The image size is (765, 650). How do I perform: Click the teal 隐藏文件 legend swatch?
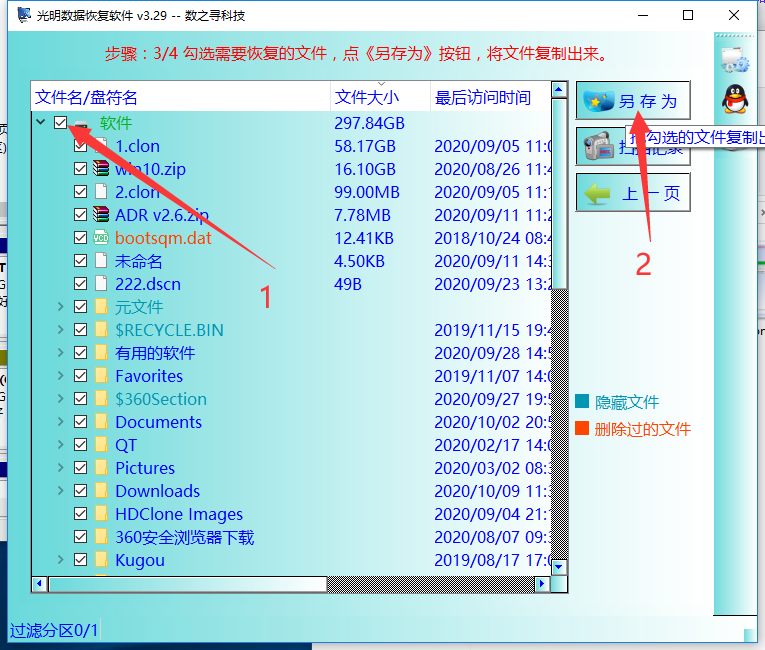[582, 401]
